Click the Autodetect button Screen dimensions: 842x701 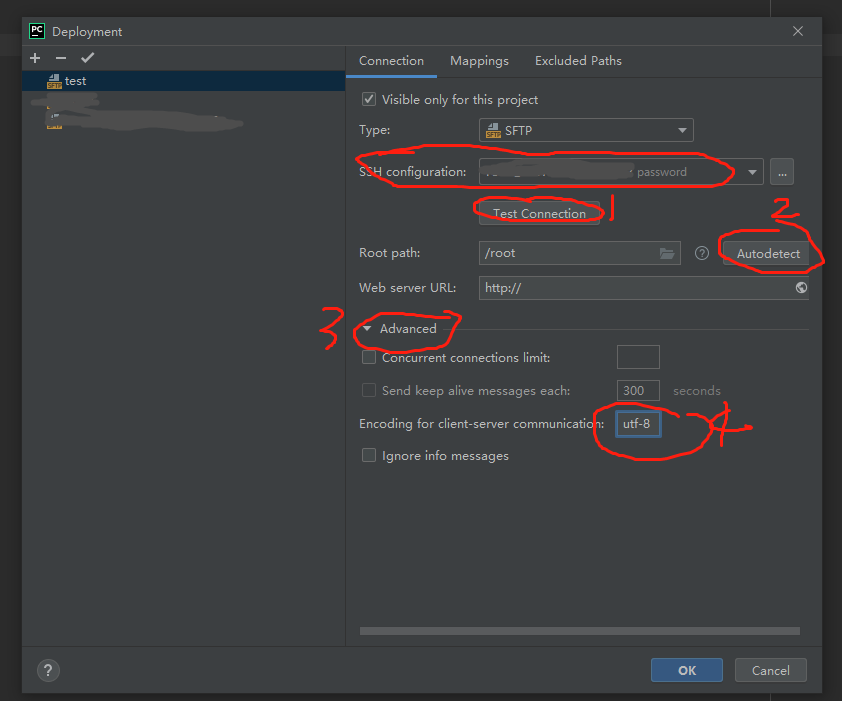pos(768,254)
